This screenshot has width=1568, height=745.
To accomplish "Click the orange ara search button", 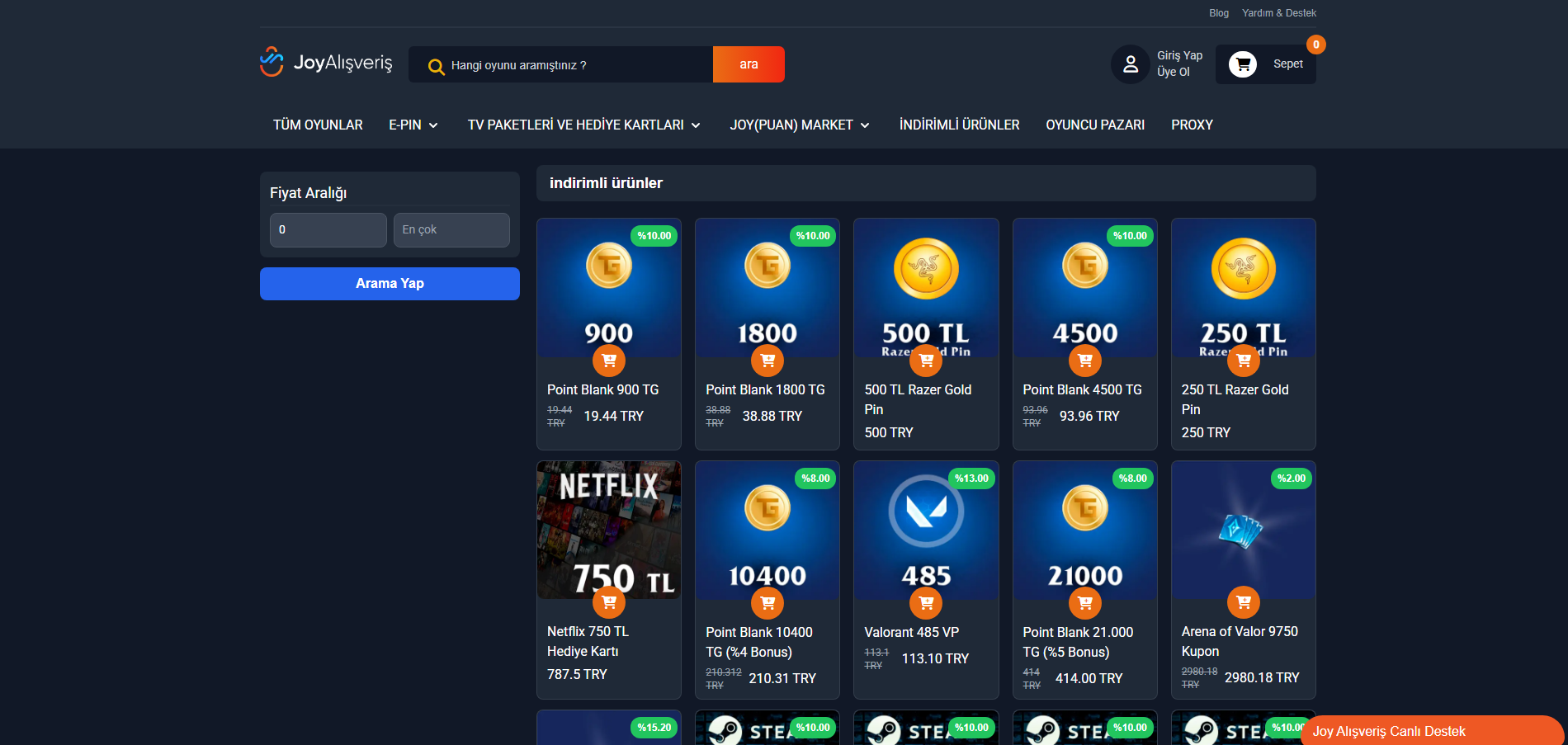I will 749,64.
